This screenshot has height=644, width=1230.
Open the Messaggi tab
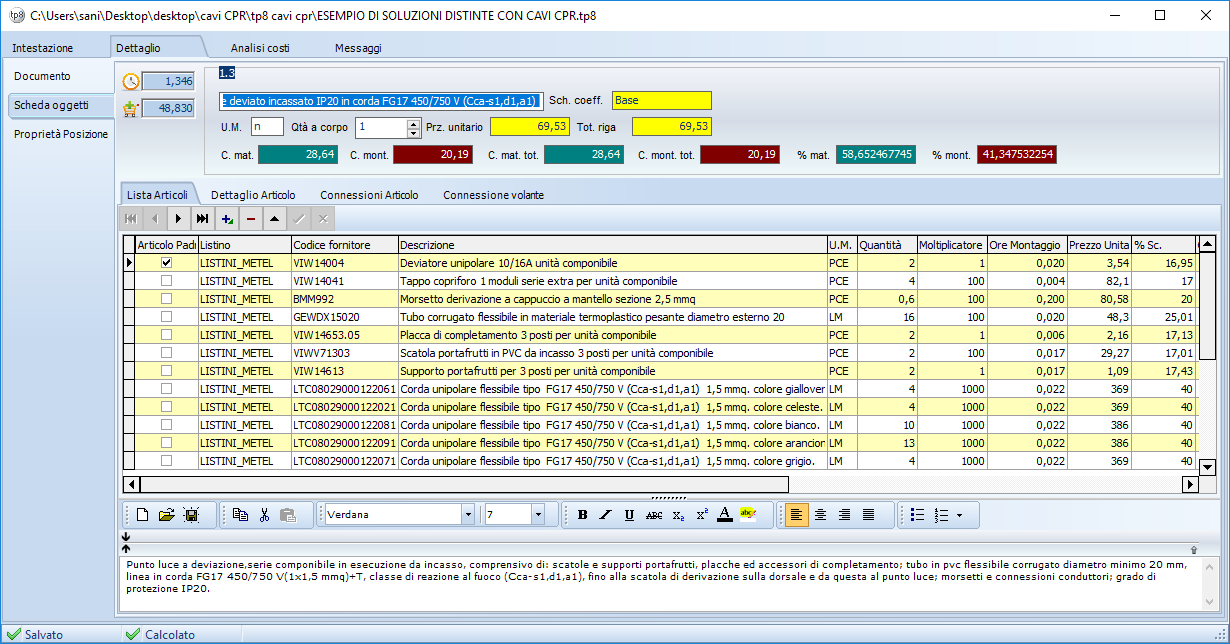pos(358,48)
